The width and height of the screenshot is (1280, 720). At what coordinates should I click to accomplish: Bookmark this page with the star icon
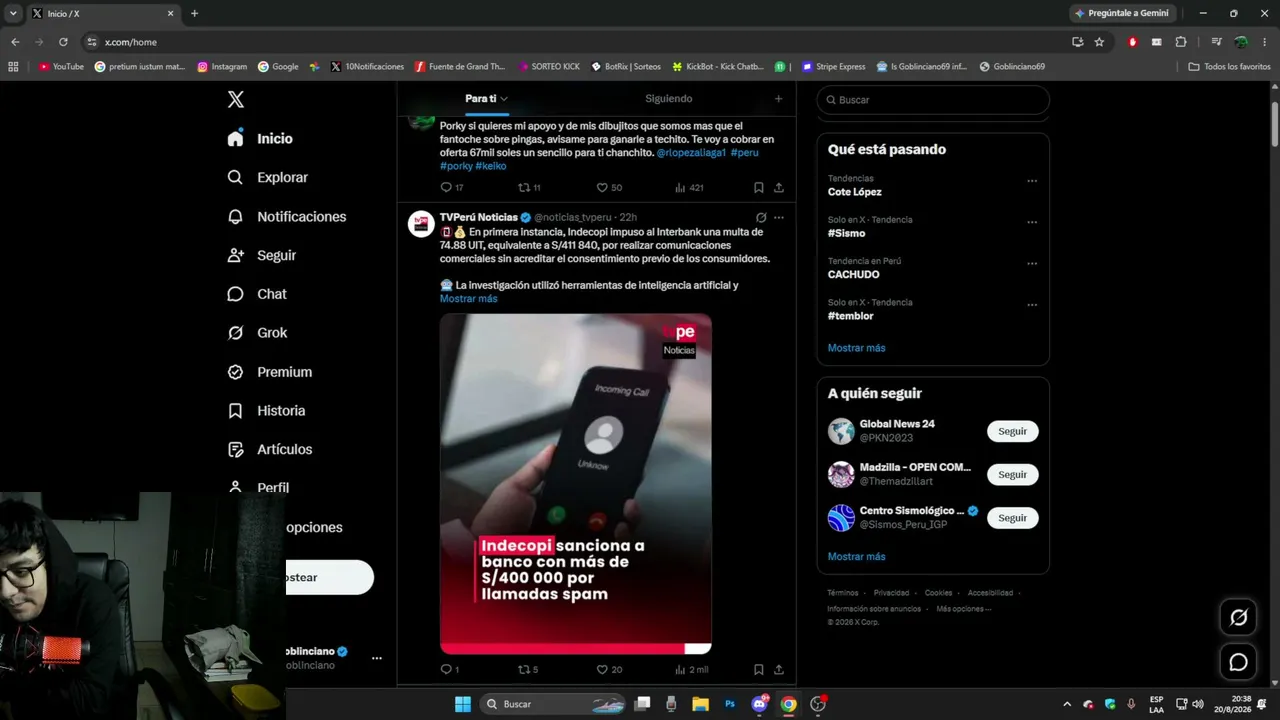point(1099,42)
